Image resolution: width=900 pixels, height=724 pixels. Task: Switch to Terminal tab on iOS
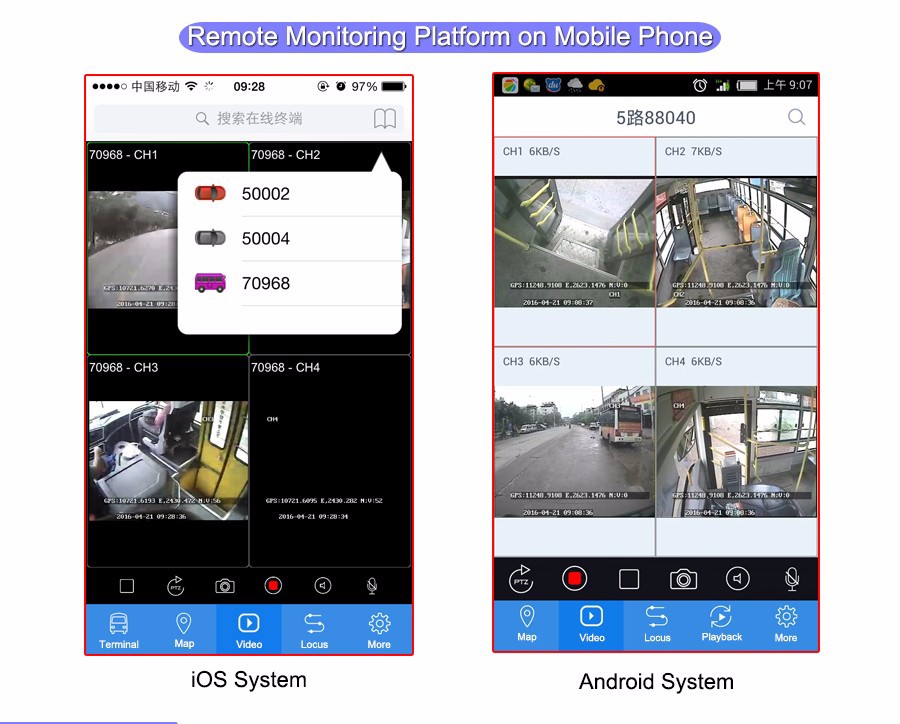[x=119, y=630]
